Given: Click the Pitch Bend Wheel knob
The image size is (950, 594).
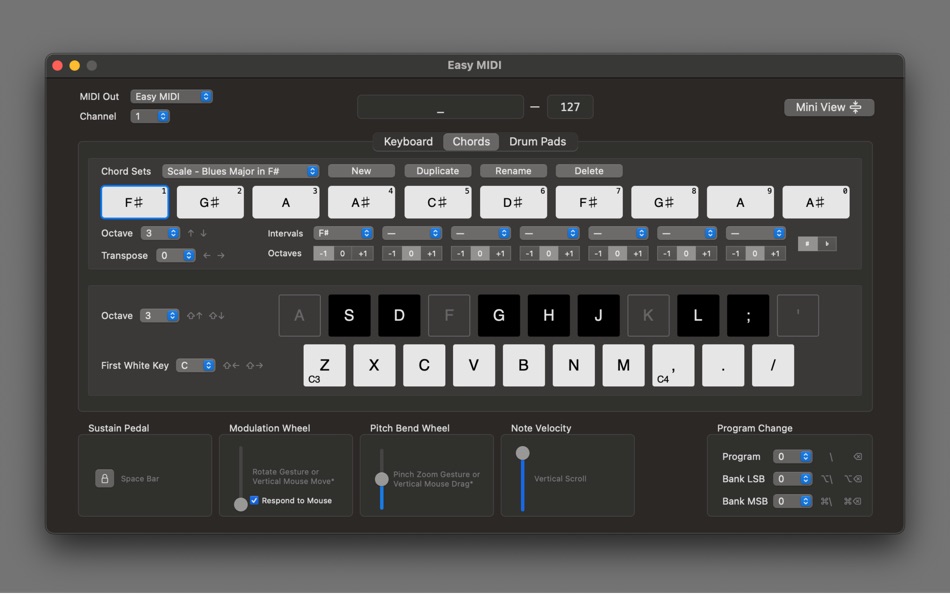Looking at the screenshot, I should tap(382, 479).
